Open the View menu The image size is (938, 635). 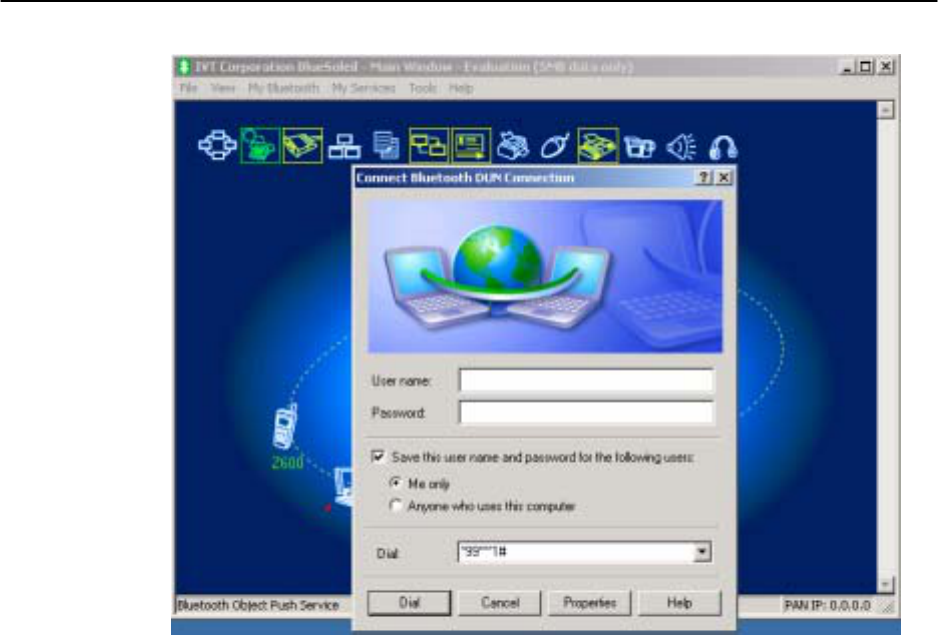pos(223,89)
